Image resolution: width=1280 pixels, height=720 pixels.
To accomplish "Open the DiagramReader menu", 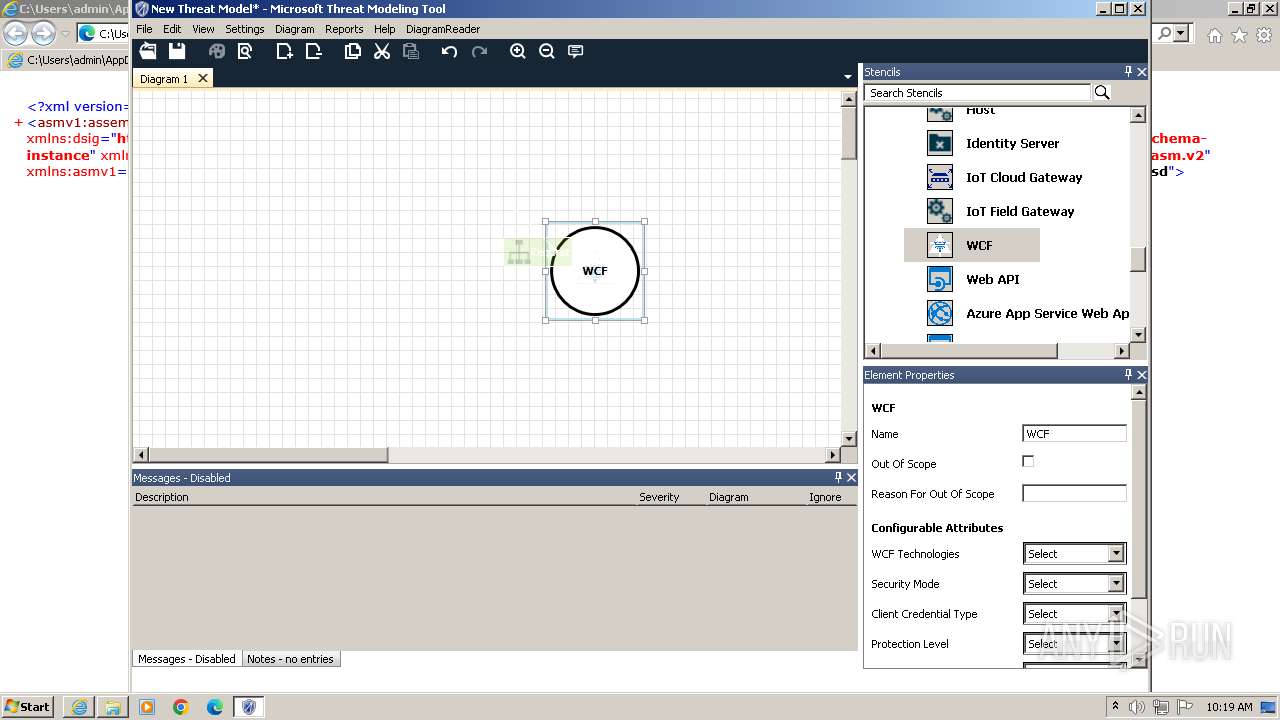I will (443, 29).
